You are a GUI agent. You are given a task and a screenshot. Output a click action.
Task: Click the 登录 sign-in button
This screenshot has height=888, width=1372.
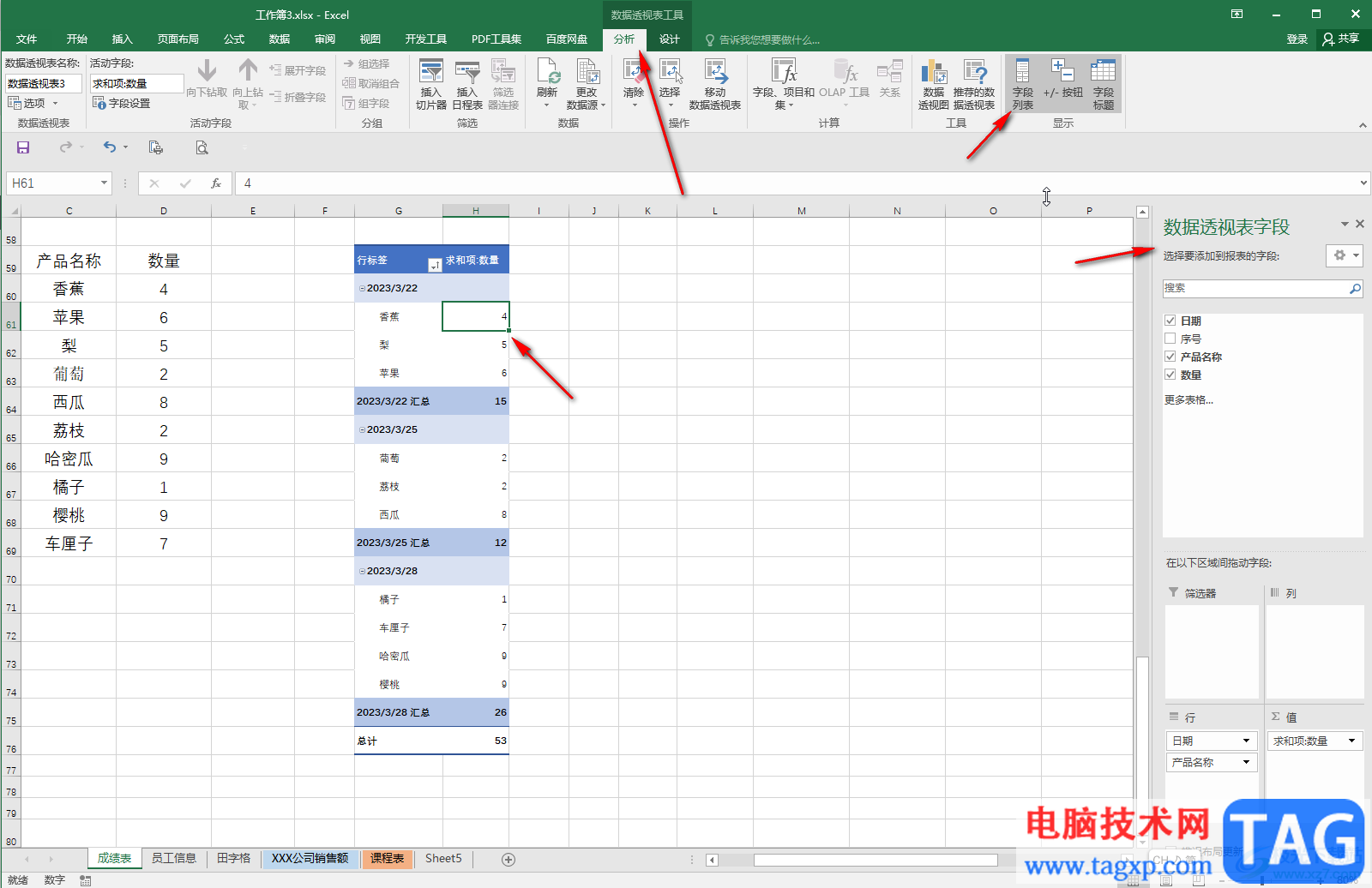1297,39
